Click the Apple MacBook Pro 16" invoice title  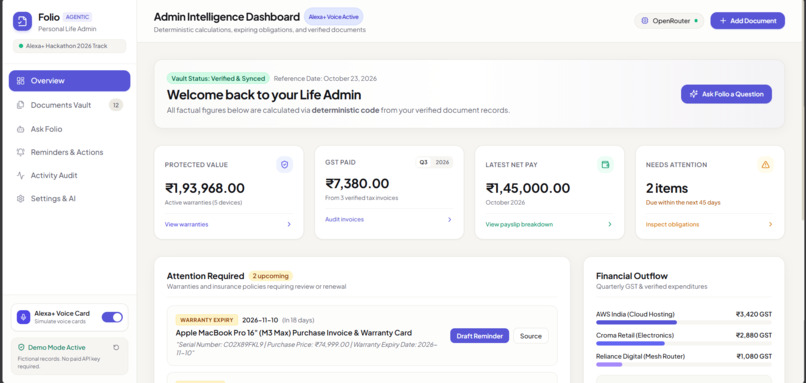294,333
